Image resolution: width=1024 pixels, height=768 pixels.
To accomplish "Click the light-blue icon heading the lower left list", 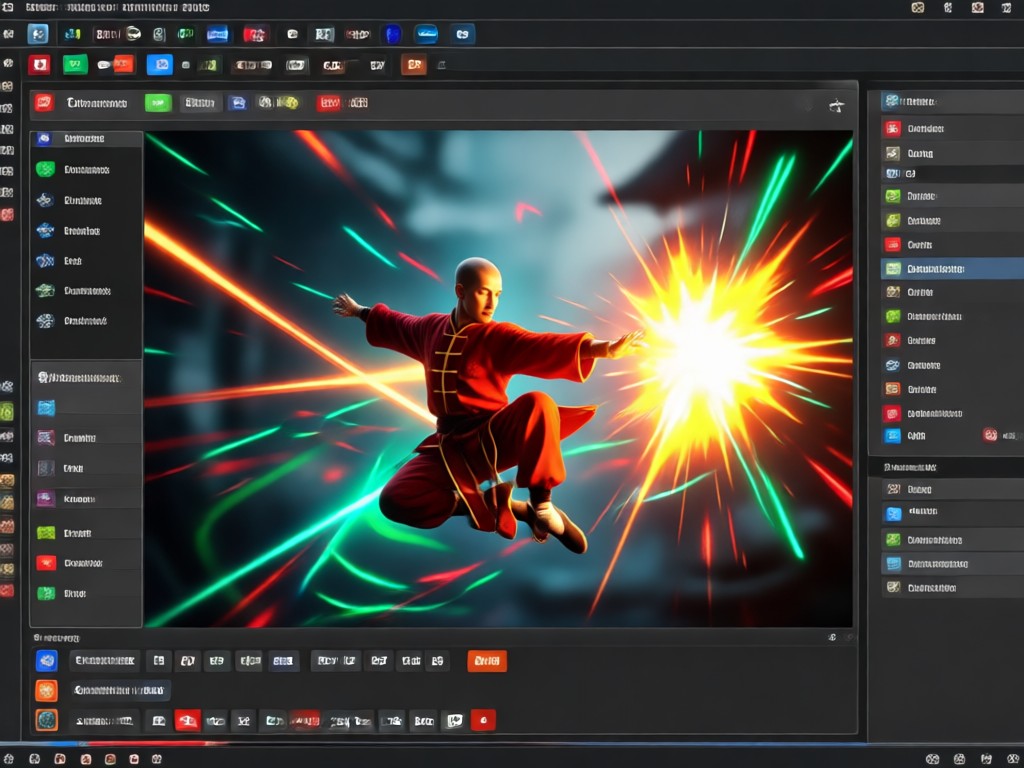I will tap(46, 408).
